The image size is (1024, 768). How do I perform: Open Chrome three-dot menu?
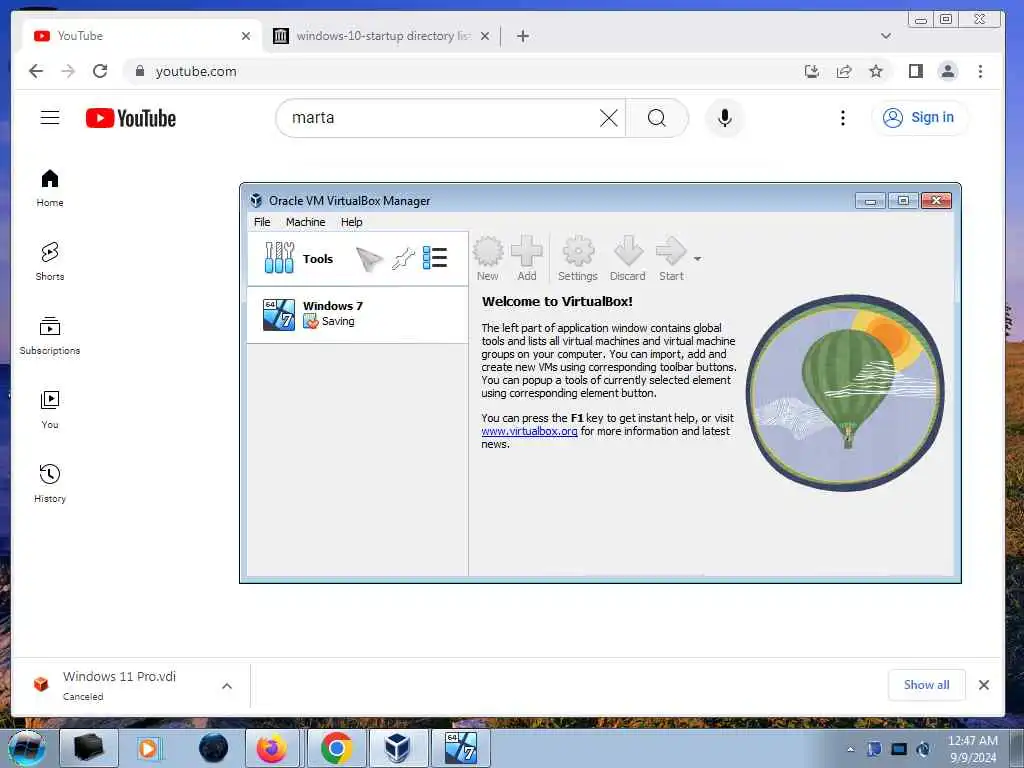tap(980, 71)
